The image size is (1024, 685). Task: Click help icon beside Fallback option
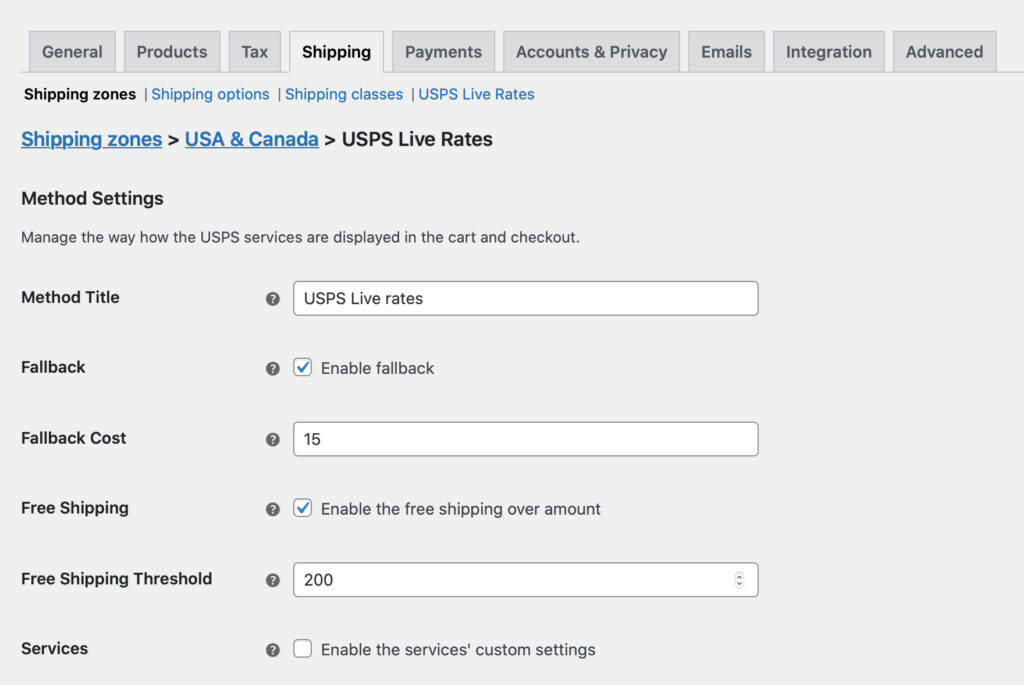[x=272, y=369]
